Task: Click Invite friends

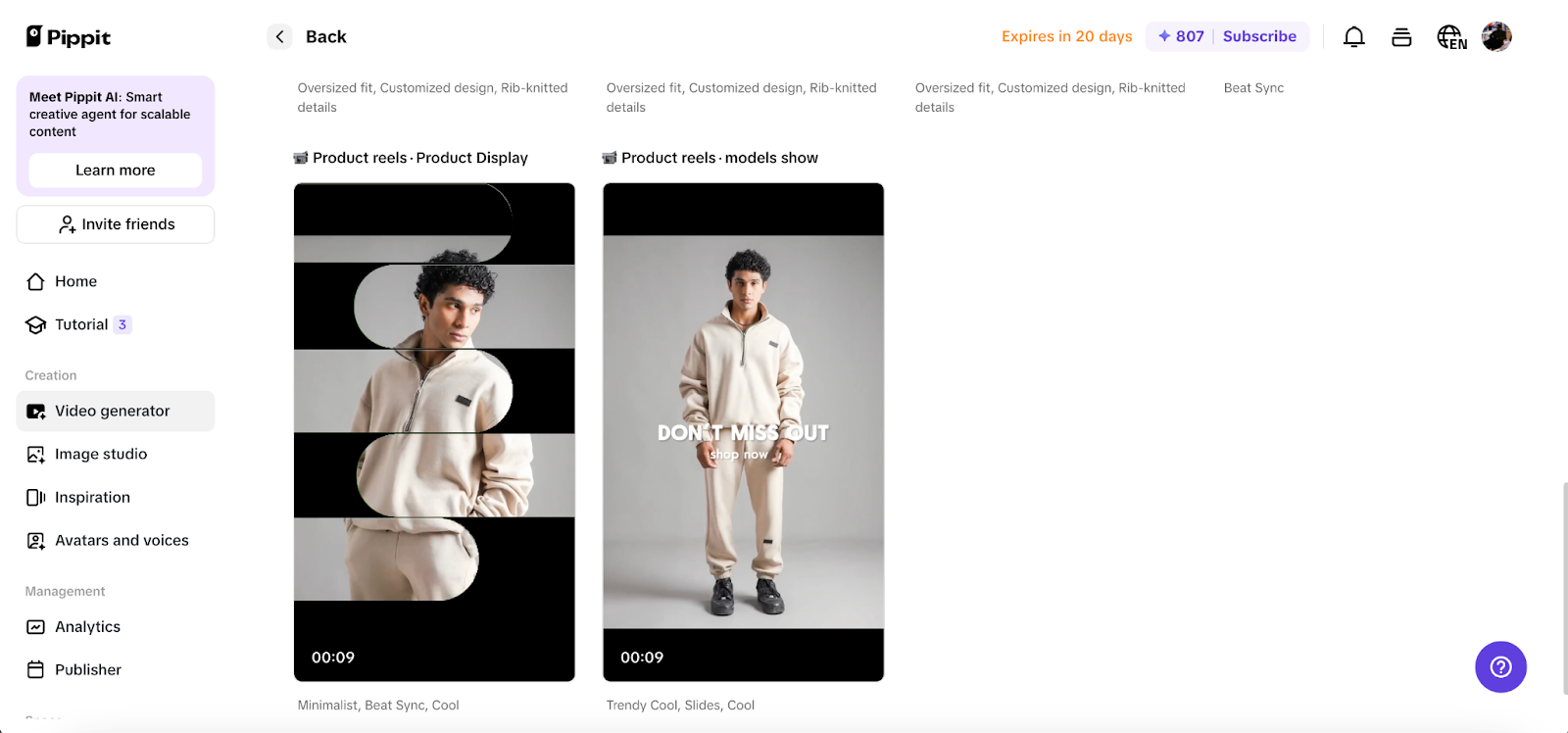Action: [116, 224]
